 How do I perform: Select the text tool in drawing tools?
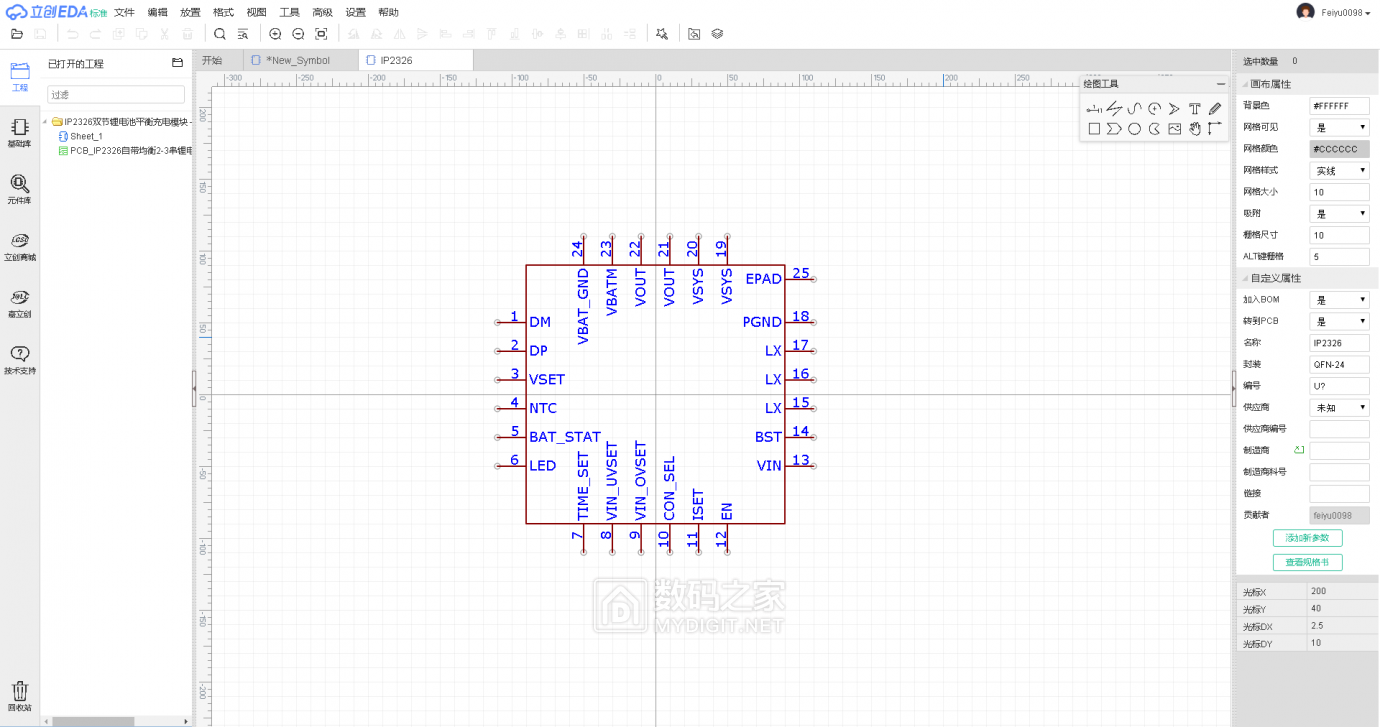point(1194,108)
